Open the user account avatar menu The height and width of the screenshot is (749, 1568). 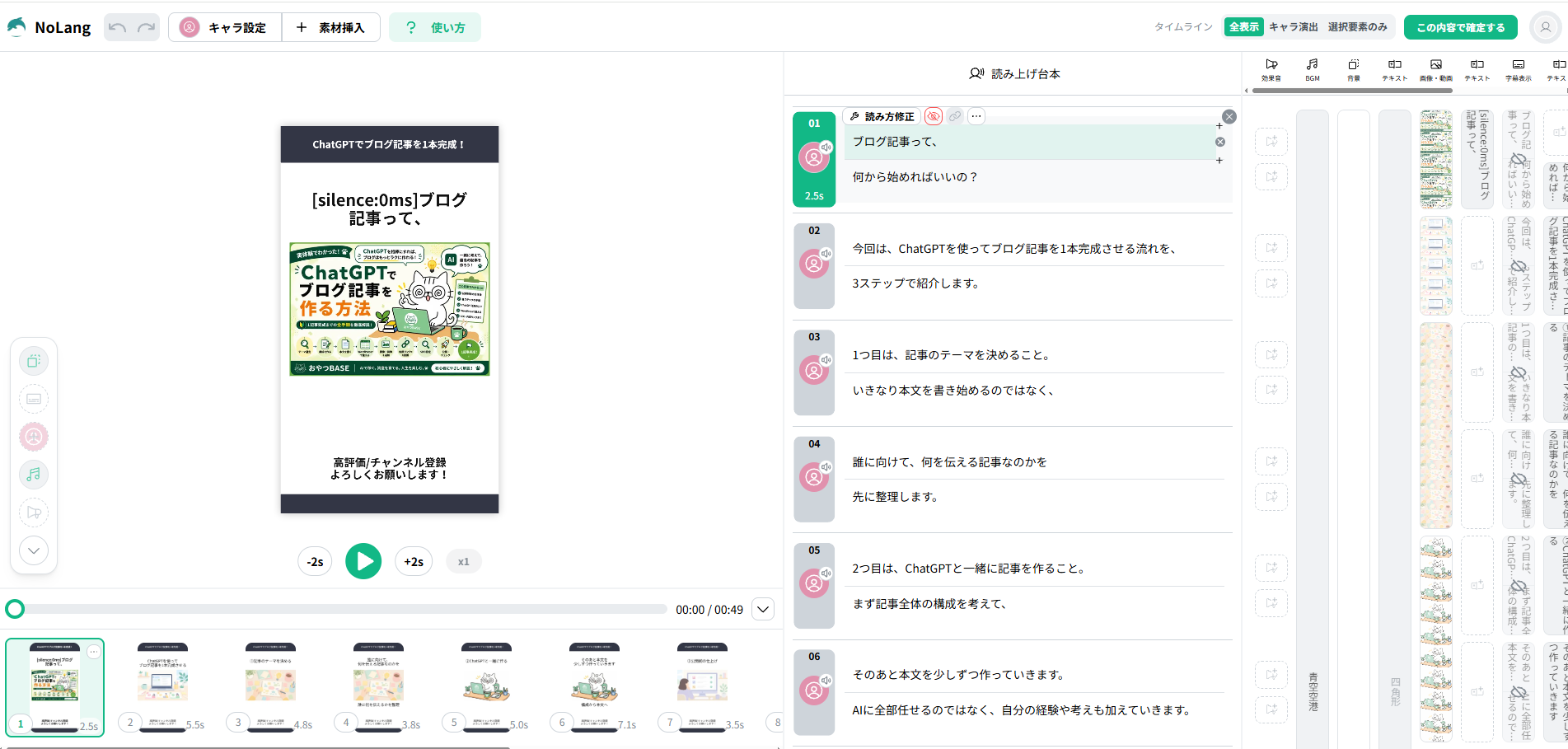(x=1545, y=27)
